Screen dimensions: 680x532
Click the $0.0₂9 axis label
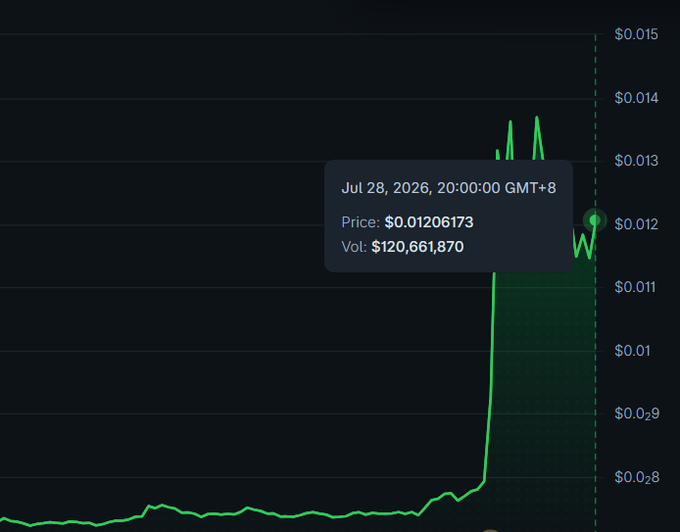point(637,414)
